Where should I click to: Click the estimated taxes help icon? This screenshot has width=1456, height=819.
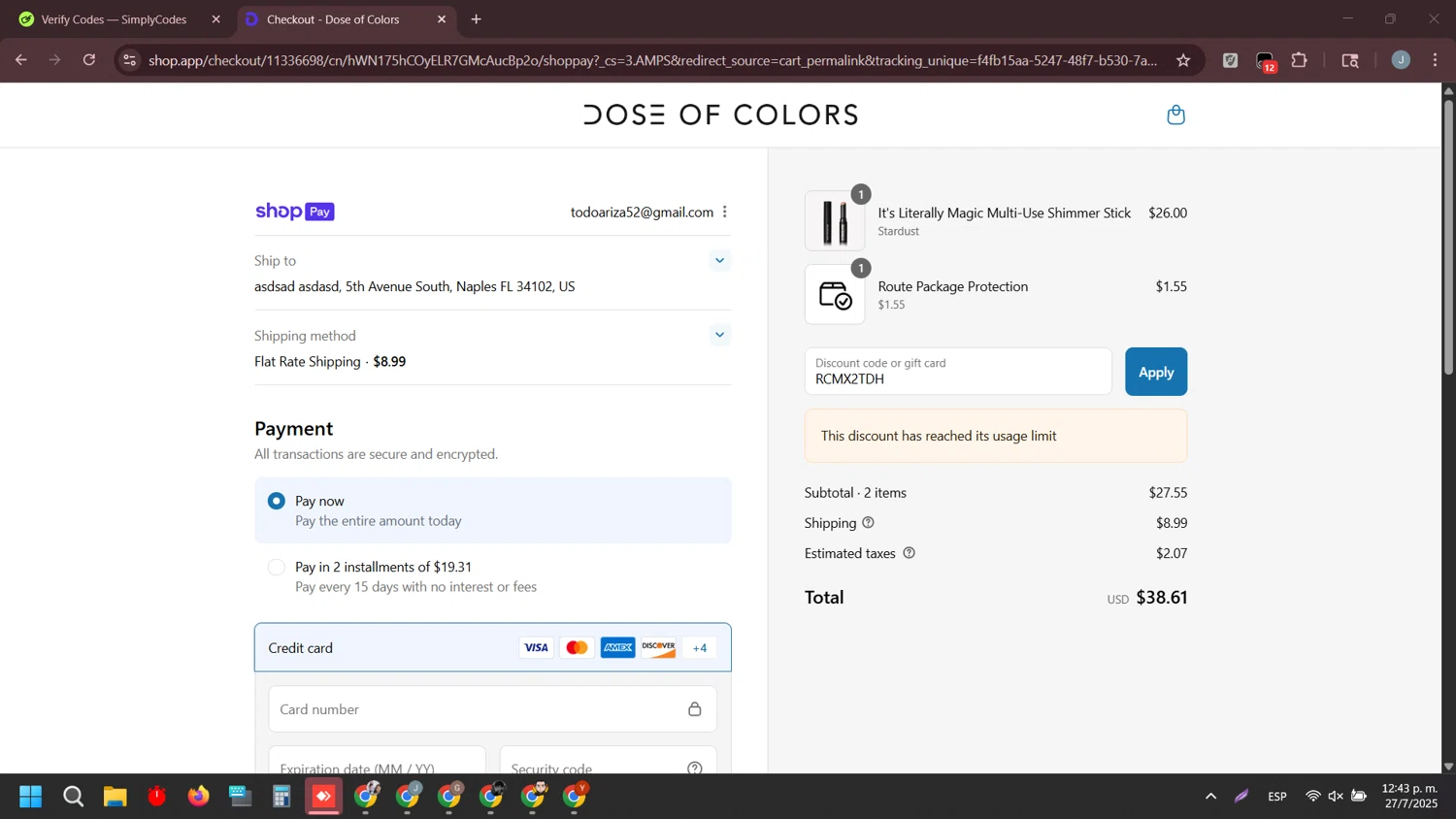(909, 553)
